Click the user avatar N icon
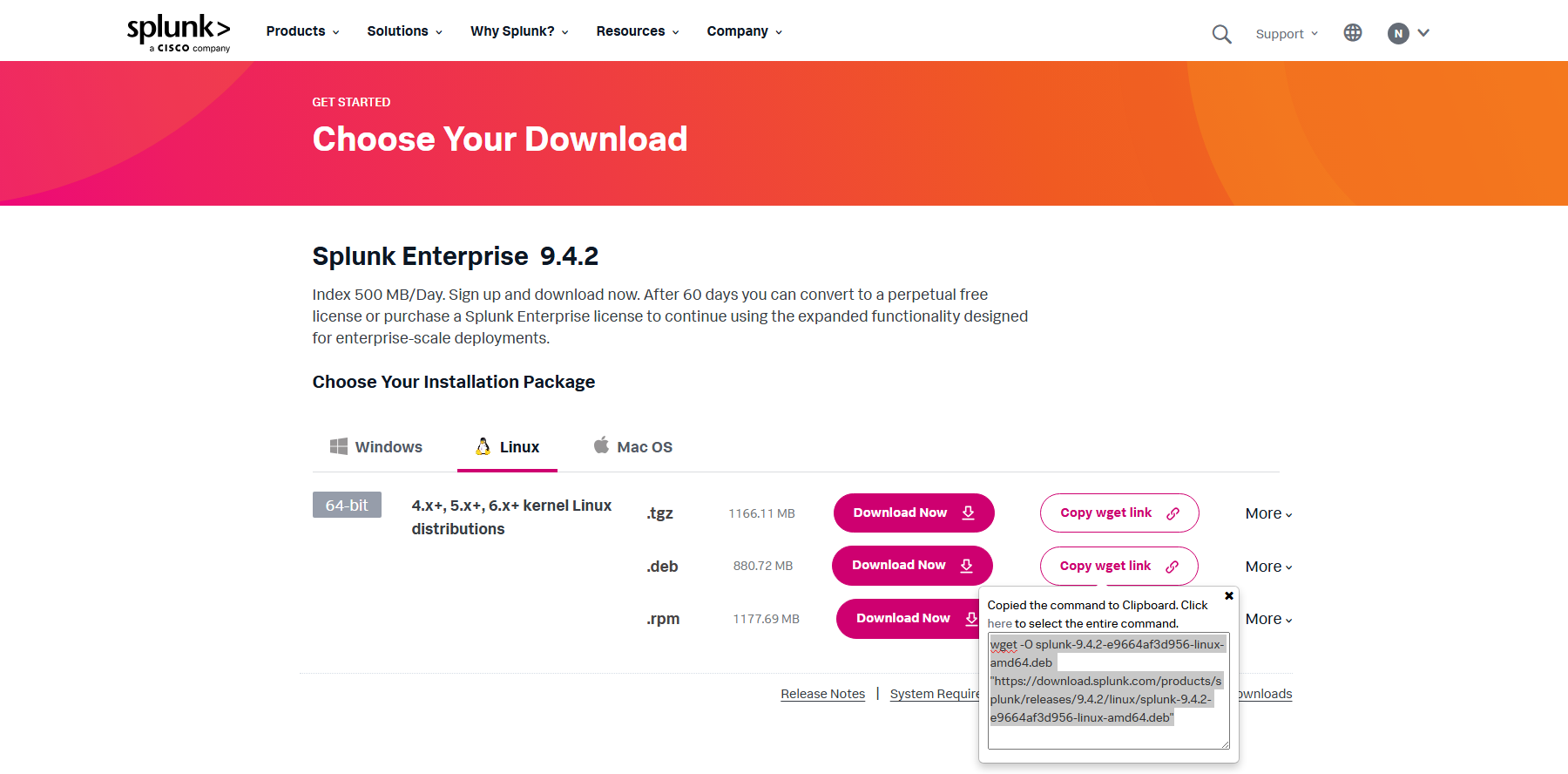The image size is (1568, 774). [1398, 33]
